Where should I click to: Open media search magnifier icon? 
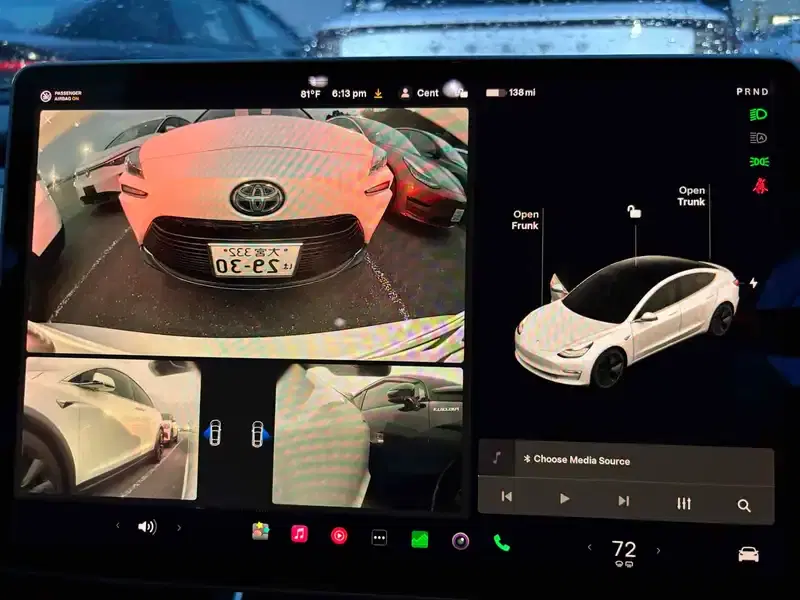(x=744, y=506)
